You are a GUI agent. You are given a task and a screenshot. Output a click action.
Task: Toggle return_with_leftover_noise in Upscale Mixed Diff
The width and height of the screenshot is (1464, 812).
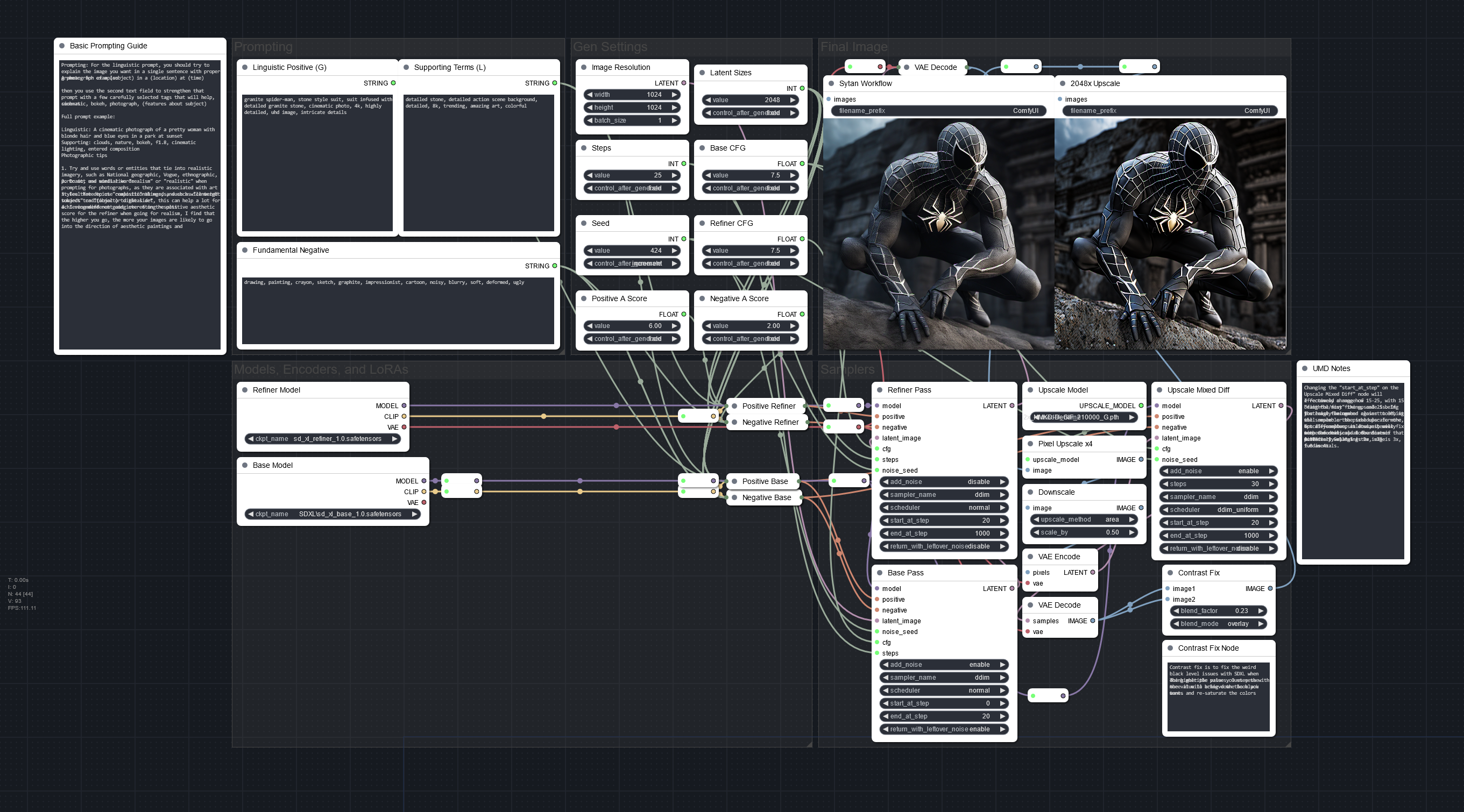1218,549
